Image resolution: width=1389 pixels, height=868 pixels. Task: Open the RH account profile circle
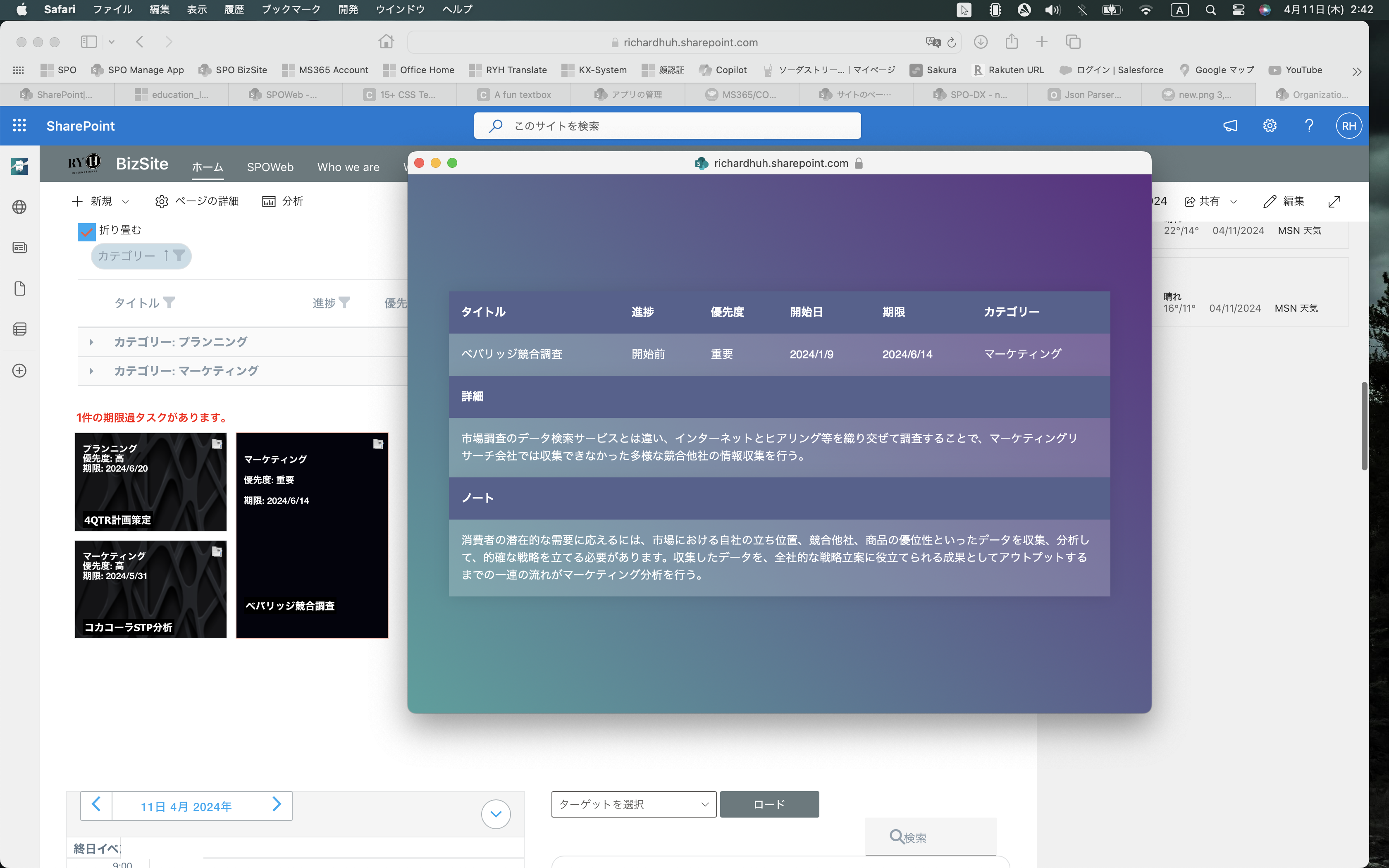pyautogui.click(x=1349, y=126)
